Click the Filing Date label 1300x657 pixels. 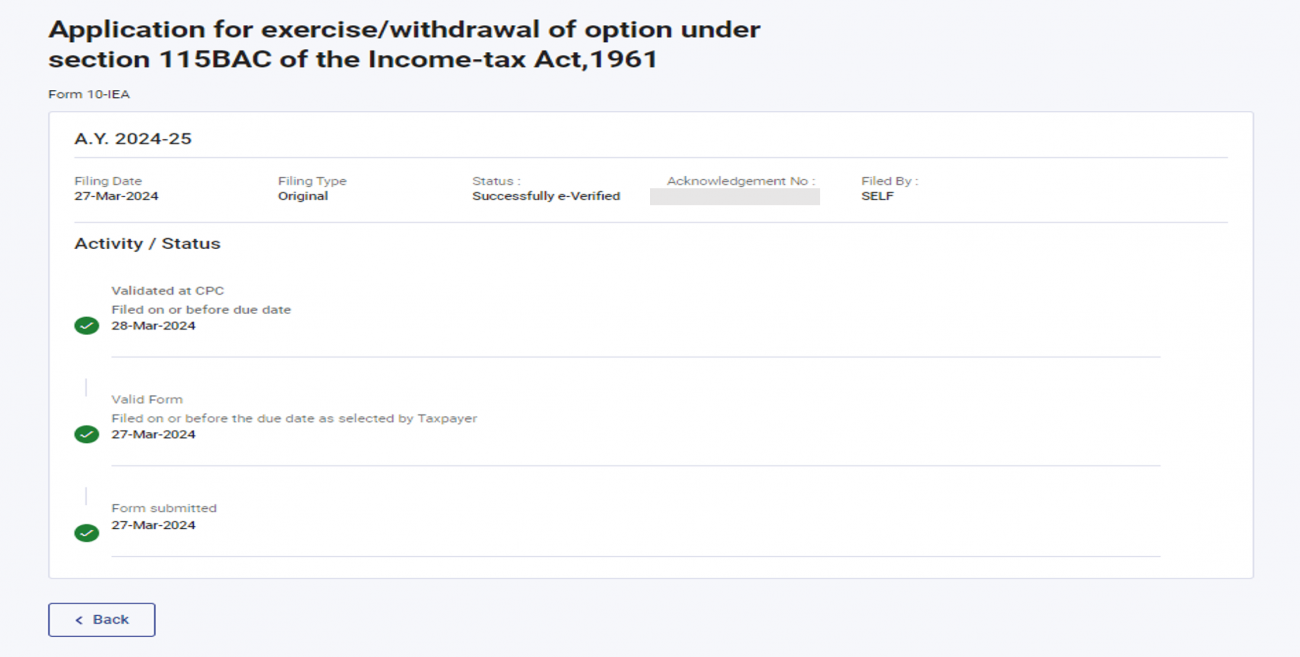coord(108,181)
